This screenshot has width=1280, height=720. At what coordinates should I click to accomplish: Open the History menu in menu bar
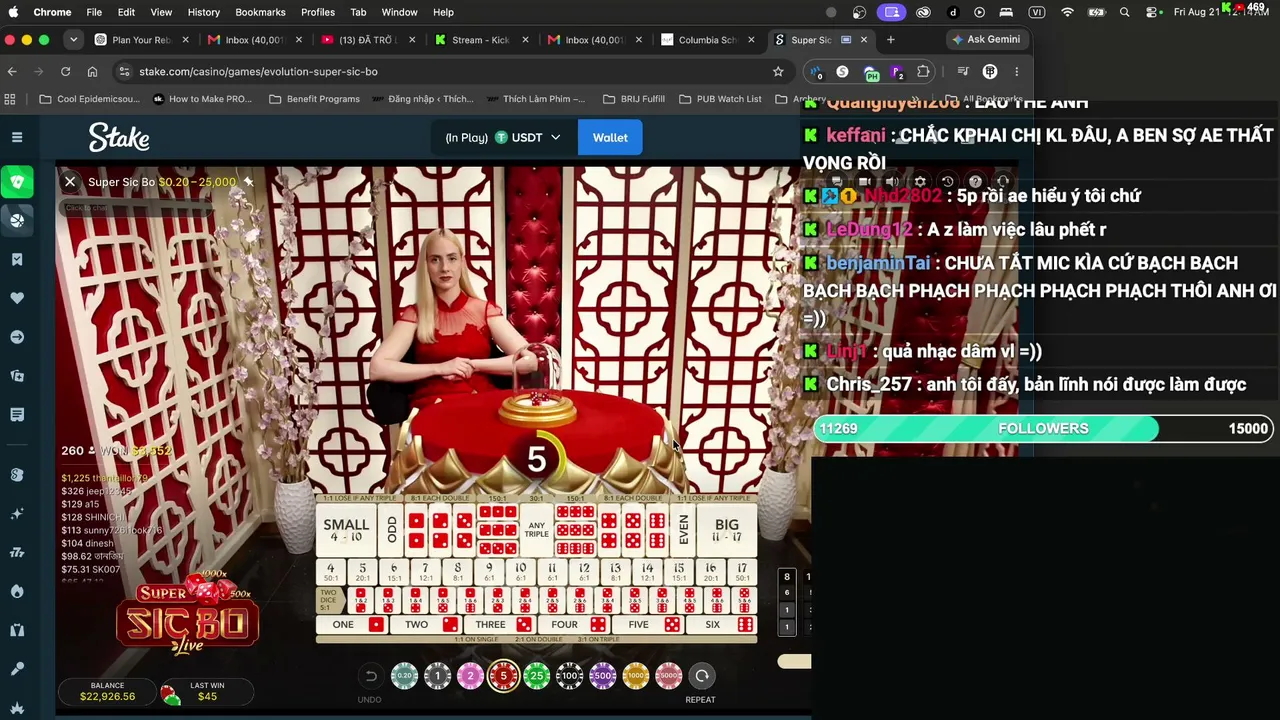click(x=204, y=12)
